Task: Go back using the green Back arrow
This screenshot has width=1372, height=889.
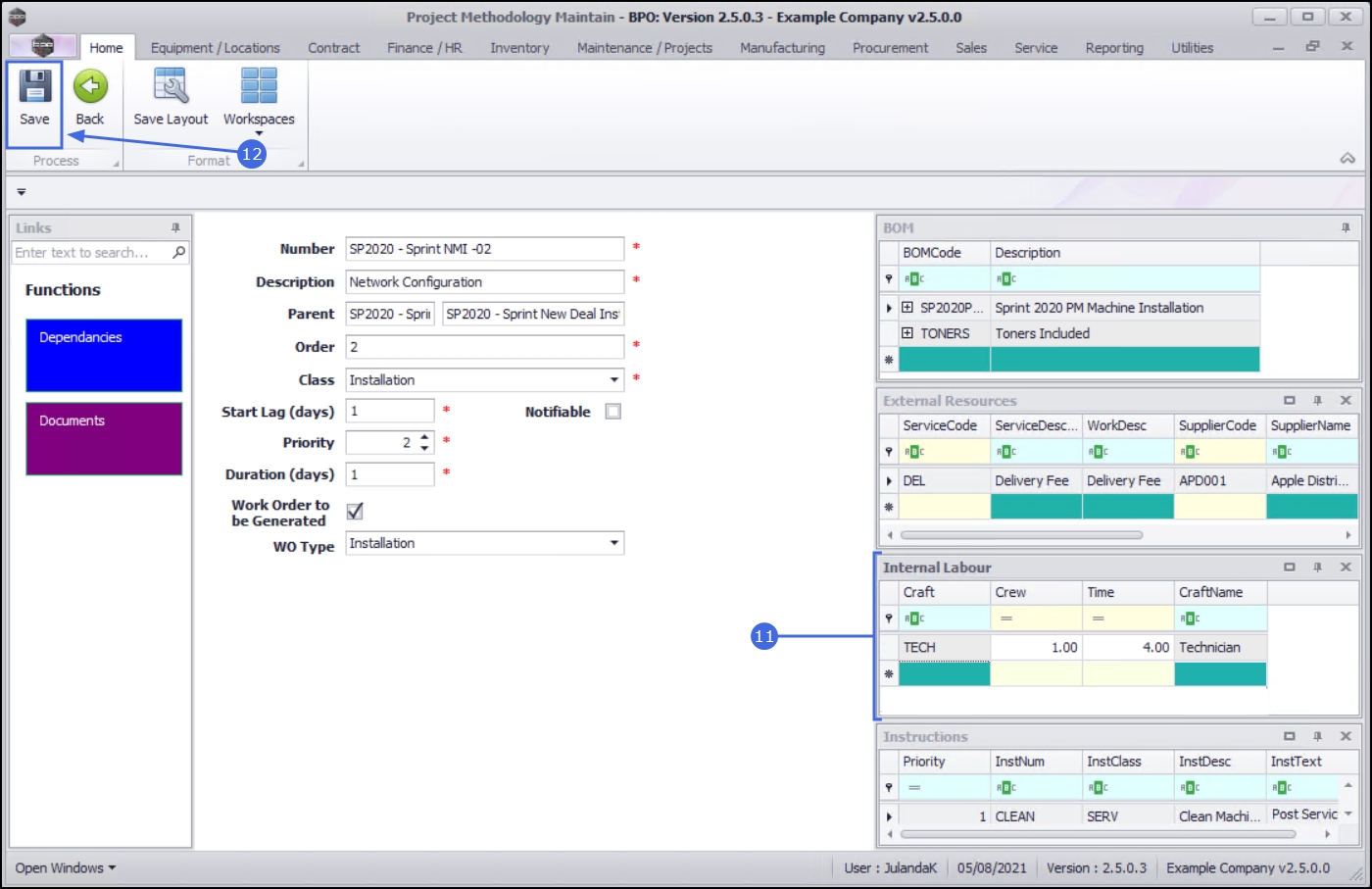Action: [x=90, y=86]
